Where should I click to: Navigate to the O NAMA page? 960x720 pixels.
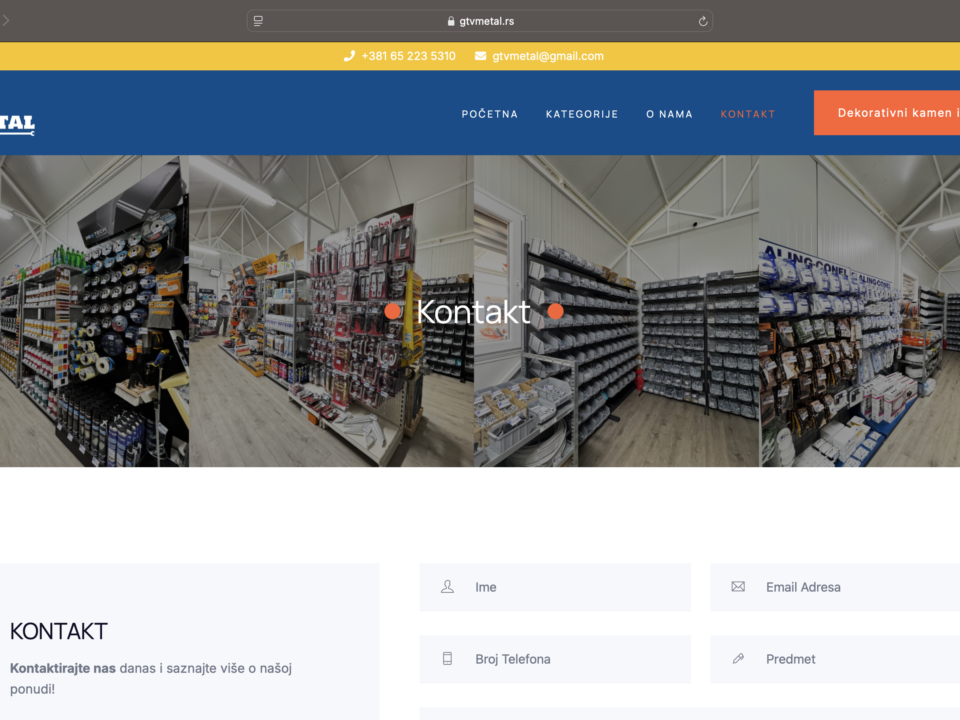coord(669,114)
